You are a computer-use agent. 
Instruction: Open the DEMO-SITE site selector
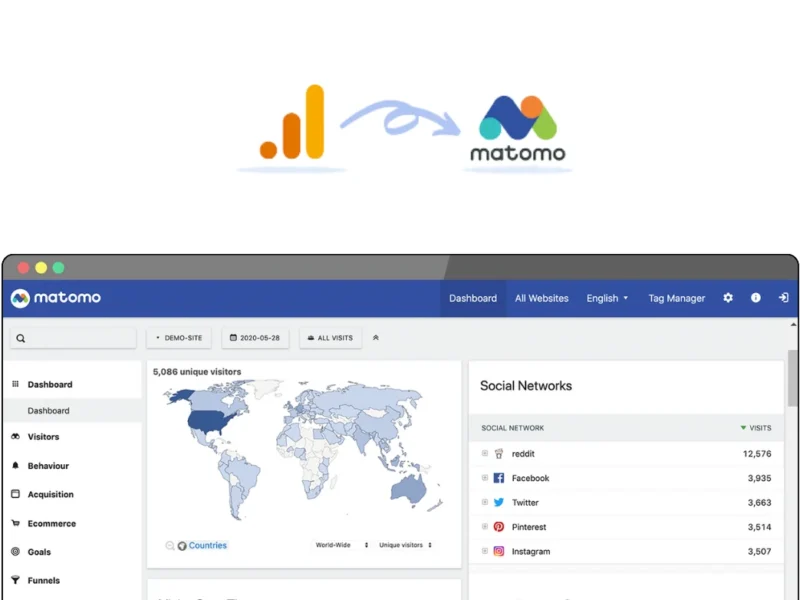tap(179, 337)
